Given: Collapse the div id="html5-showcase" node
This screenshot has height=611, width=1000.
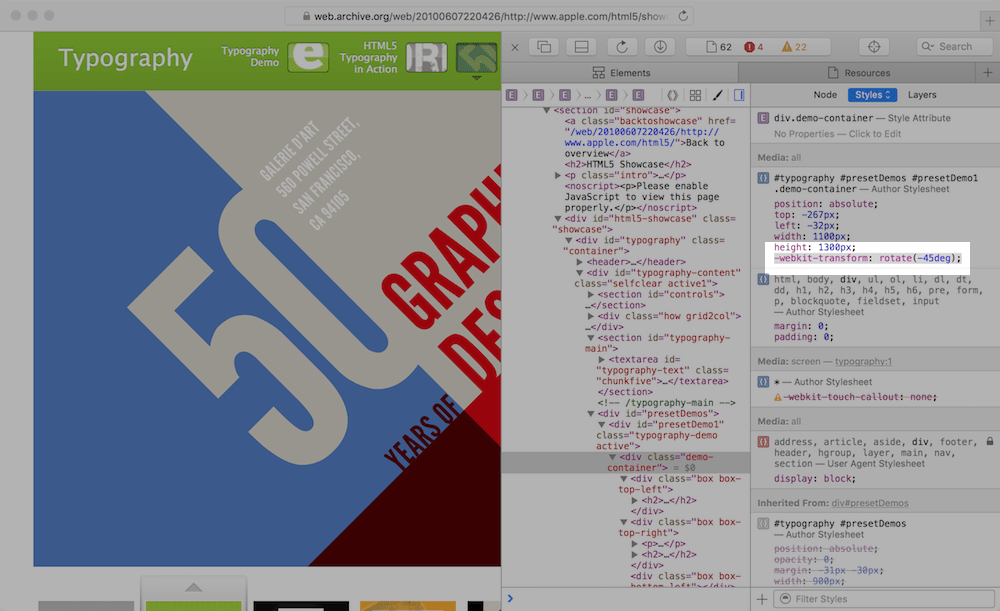Looking at the screenshot, I should pos(558,219).
